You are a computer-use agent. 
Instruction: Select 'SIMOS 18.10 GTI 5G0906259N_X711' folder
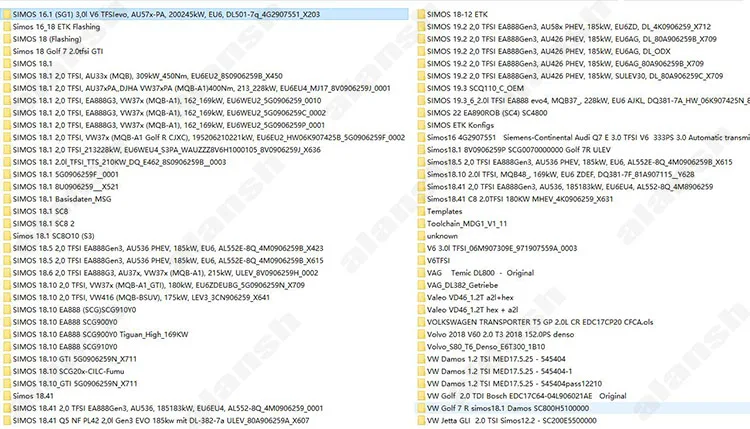coord(75,359)
